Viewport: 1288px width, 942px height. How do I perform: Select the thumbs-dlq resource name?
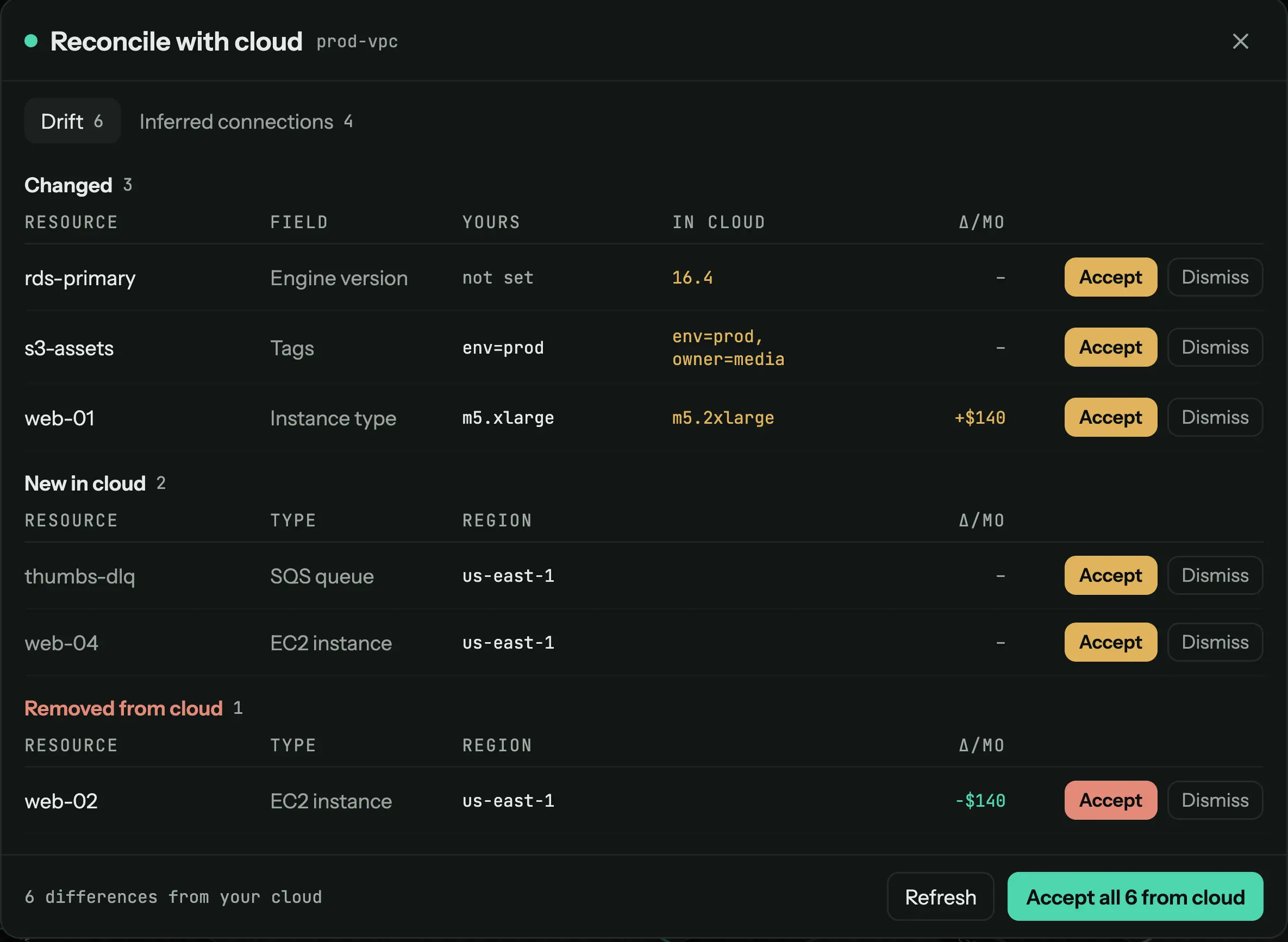tap(80, 576)
